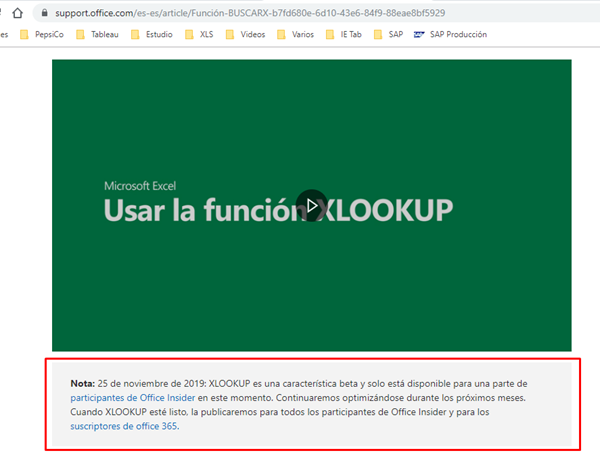This screenshot has height=455, width=600.
Task: Click the padlock site security icon
Action: (45, 13)
